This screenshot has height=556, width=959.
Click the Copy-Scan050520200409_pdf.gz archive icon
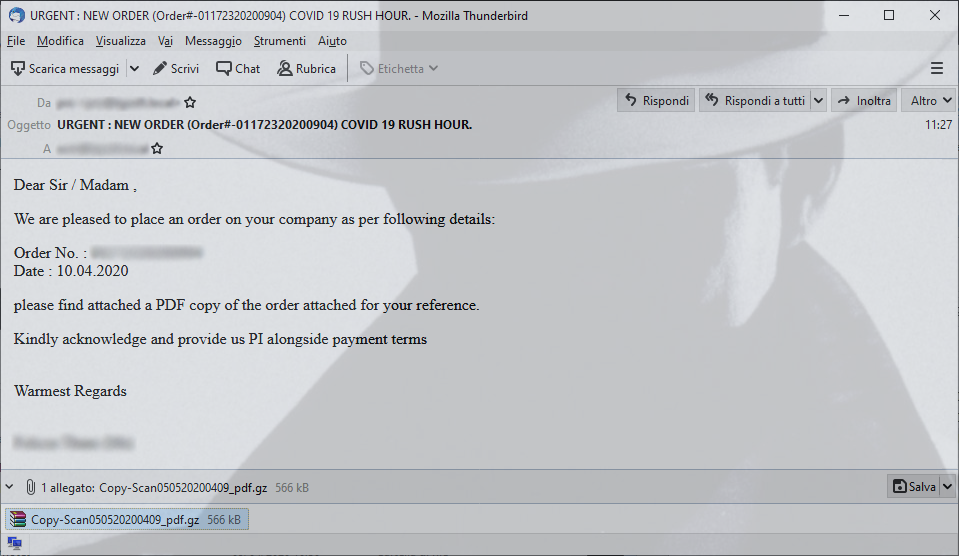click(x=18, y=519)
